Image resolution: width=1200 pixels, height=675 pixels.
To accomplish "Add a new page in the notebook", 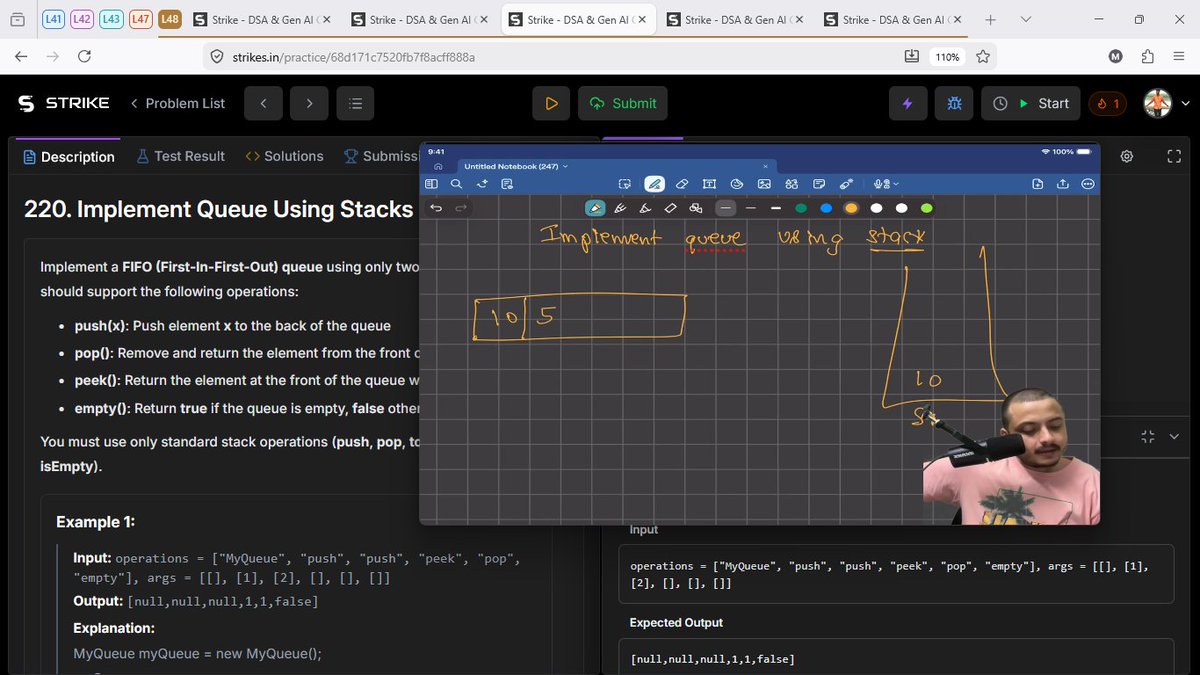I will 1038,184.
